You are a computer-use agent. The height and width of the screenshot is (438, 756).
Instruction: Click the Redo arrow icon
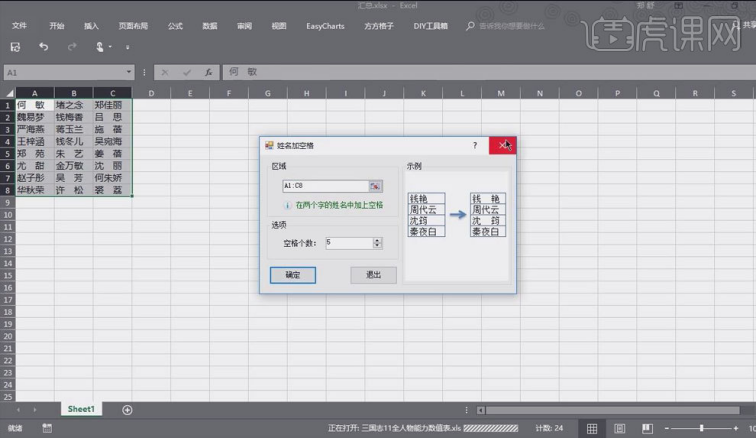click(72, 47)
